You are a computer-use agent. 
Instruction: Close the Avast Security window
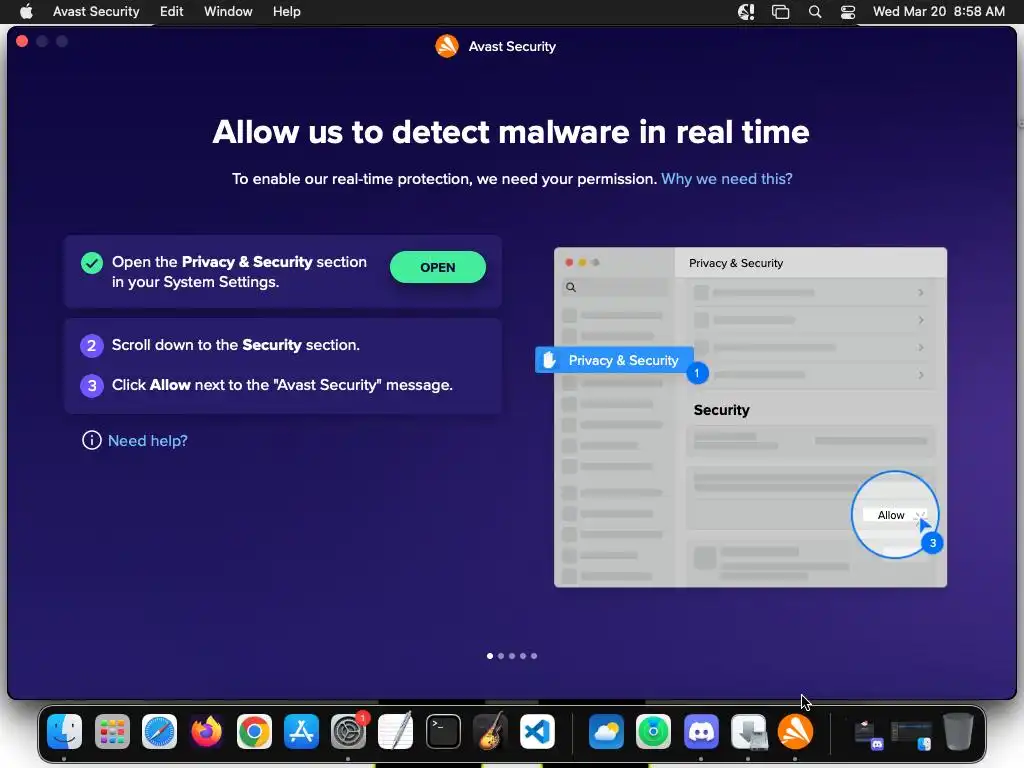22,41
